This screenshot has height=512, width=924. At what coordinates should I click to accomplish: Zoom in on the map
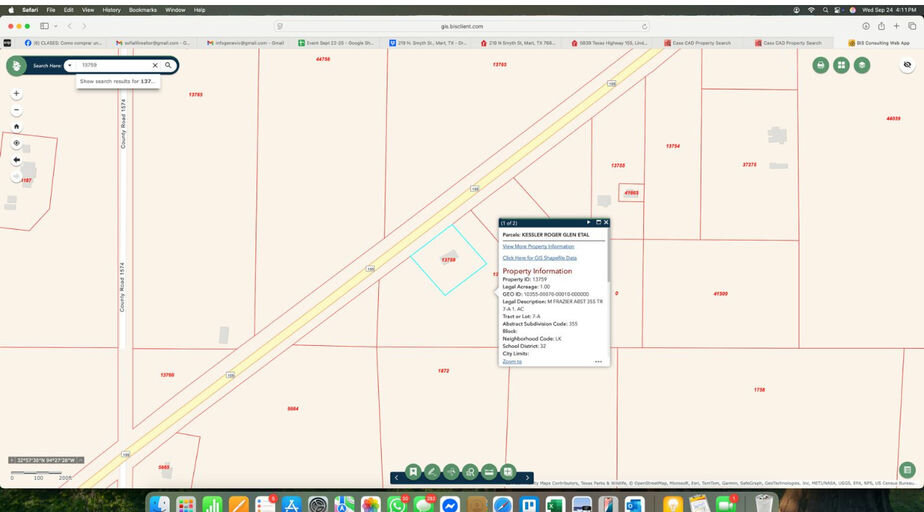point(16,94)
